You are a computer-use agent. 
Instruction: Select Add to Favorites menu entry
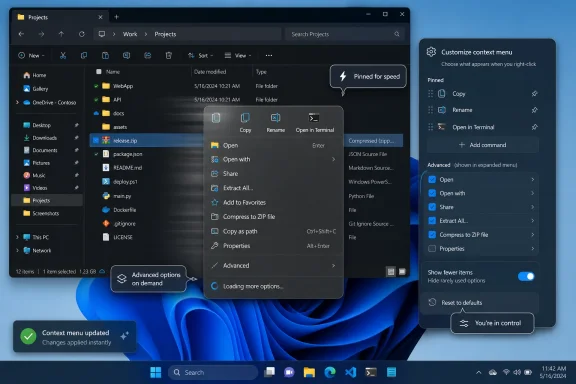273,202
